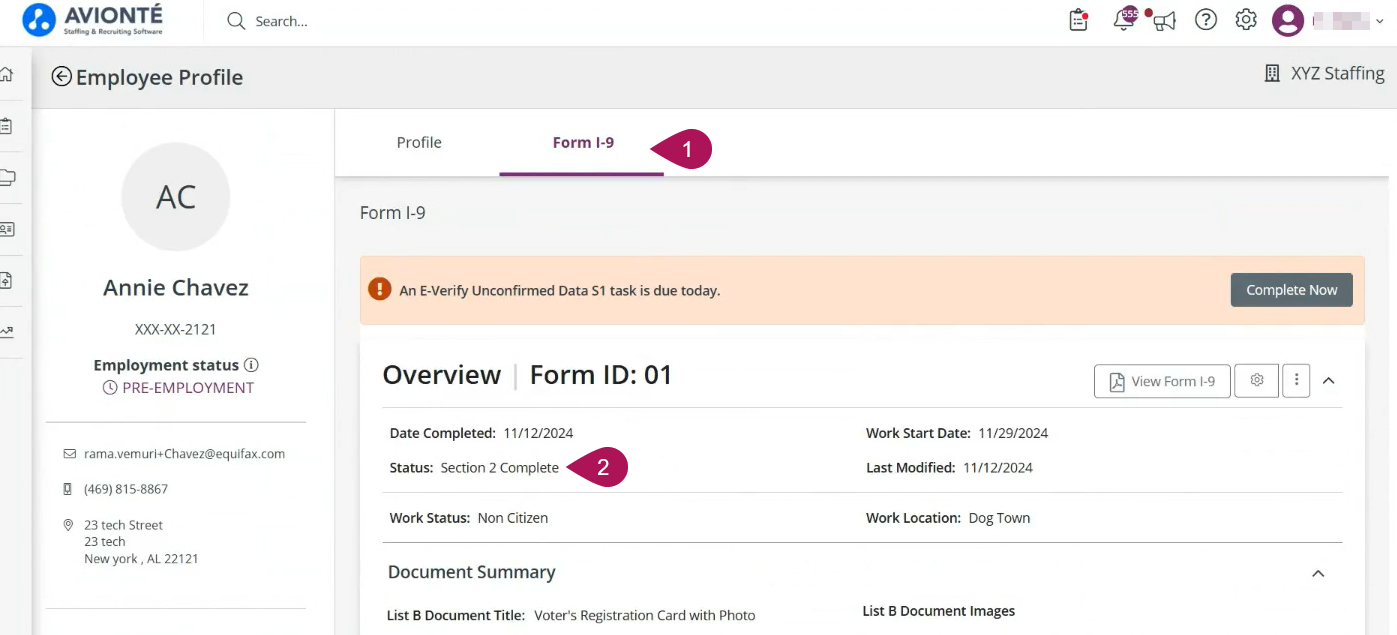Image resolution: width=1397 pixels, height=635 pixels.
Task: Click the purple user avatar icon
Action: coord(1288,20)
